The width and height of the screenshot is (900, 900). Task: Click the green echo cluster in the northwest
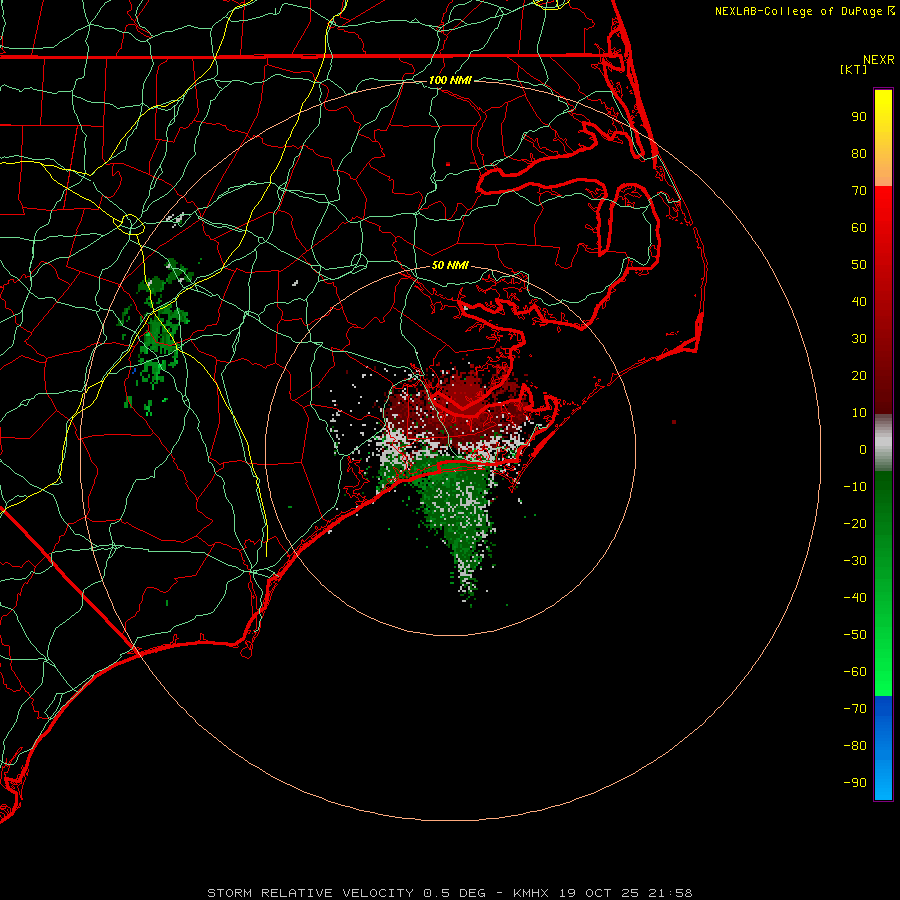pos(156,336)
